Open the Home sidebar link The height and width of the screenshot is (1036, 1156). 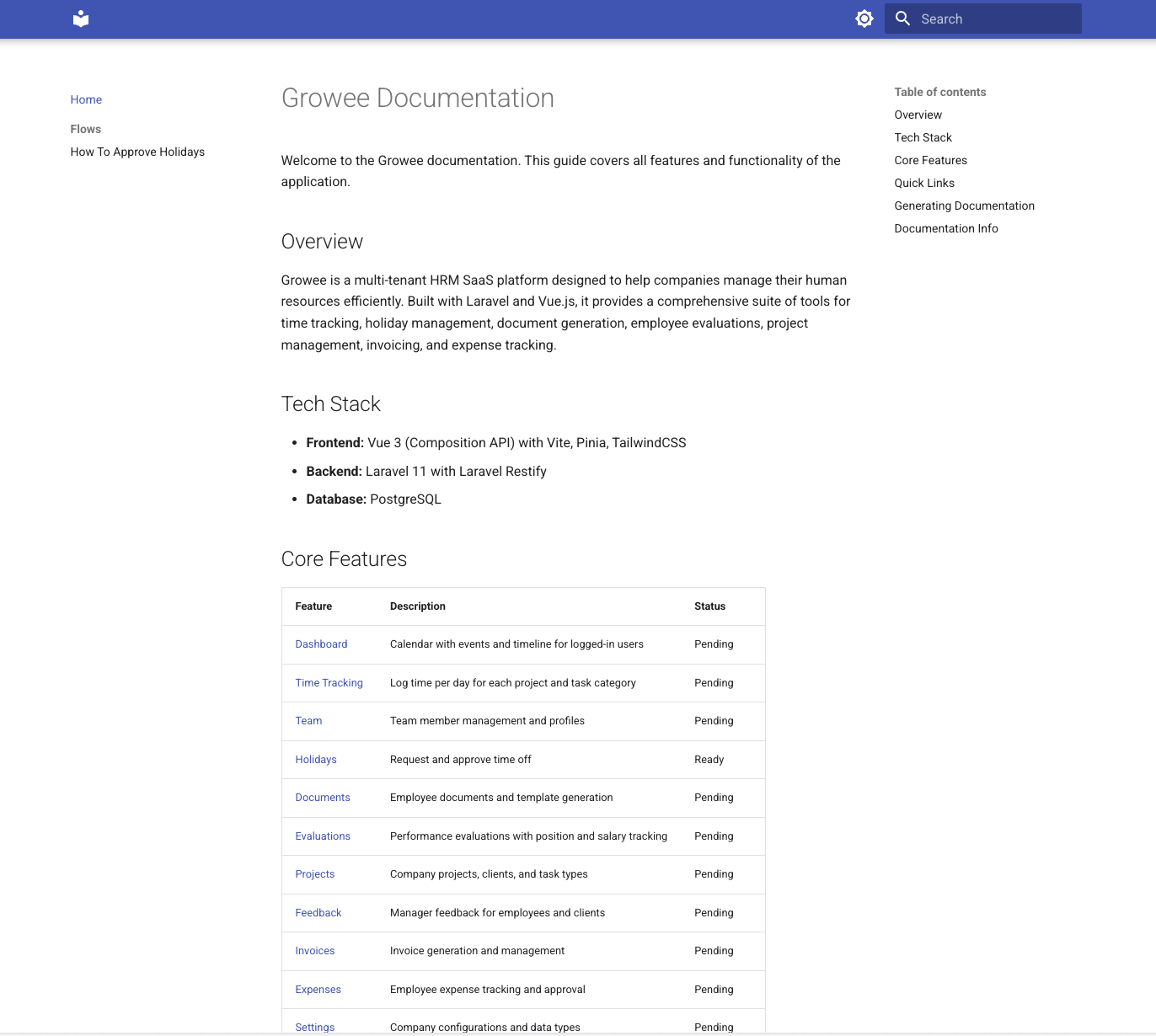click(86, 99)
